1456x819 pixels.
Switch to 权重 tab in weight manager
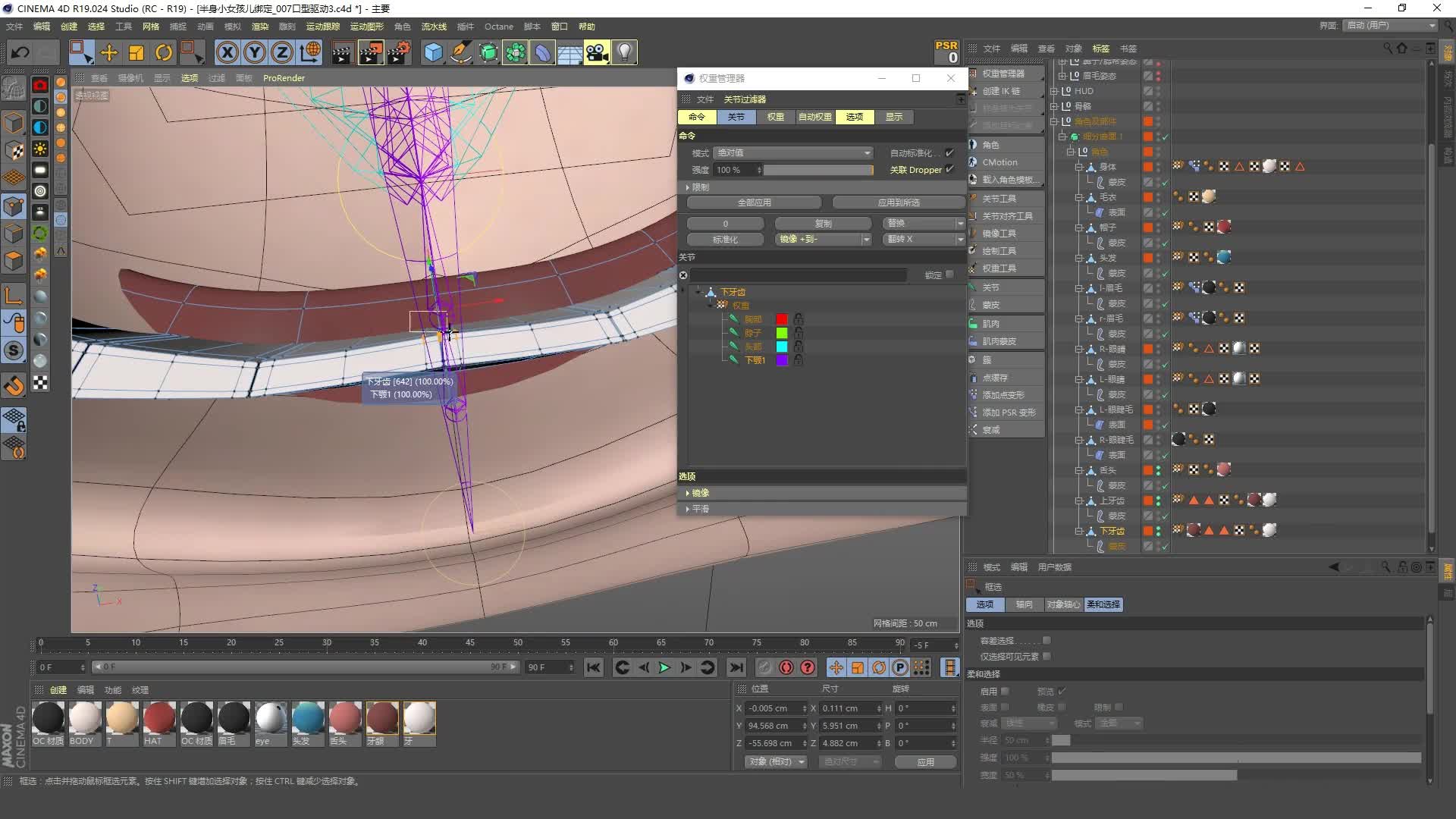pyautogui.click(x=775, y=117)
